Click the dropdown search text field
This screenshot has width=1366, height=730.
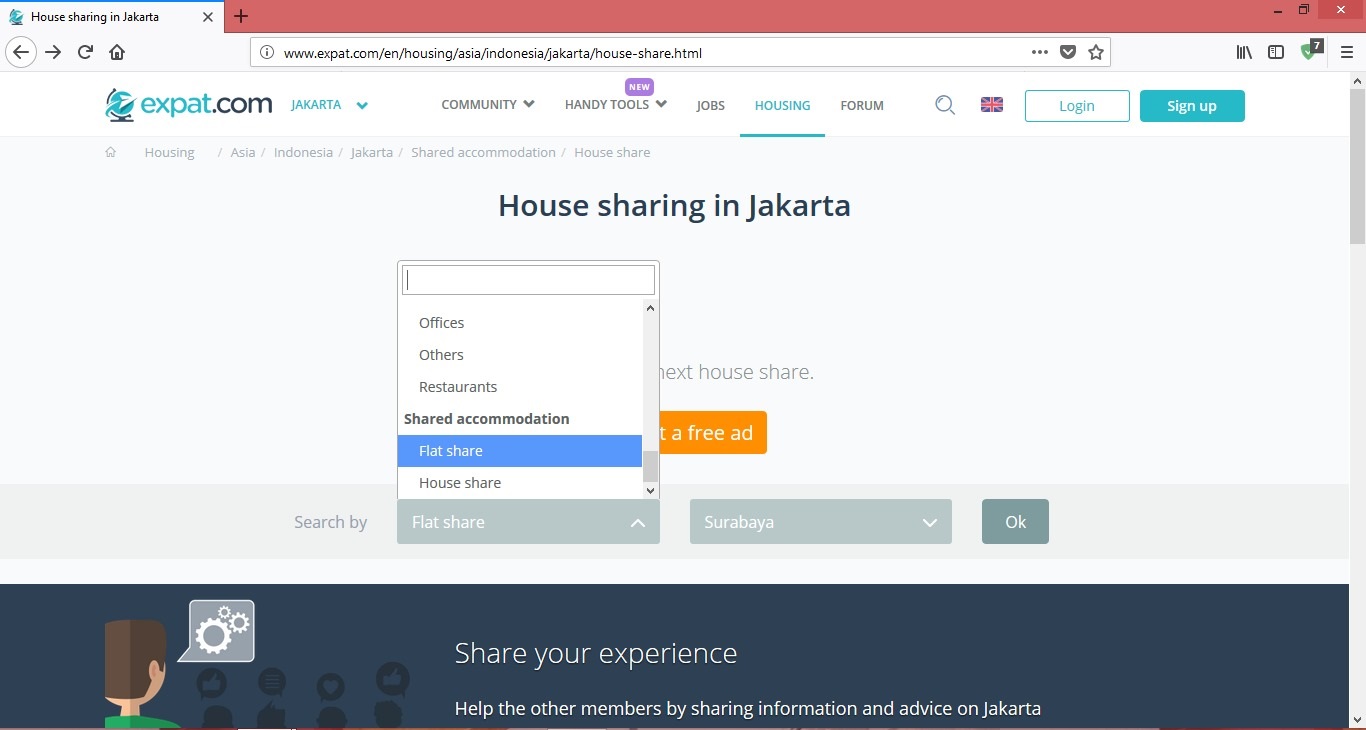tap(528, 280)
